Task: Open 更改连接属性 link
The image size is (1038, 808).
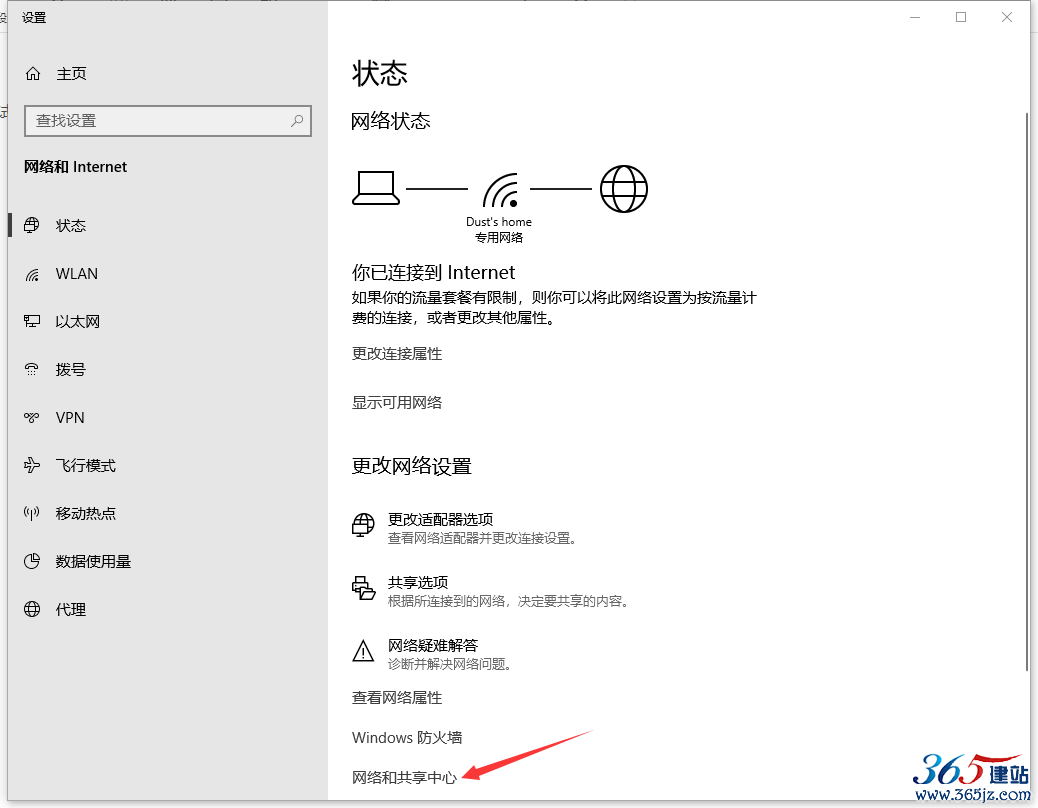Action: point(397,354)
